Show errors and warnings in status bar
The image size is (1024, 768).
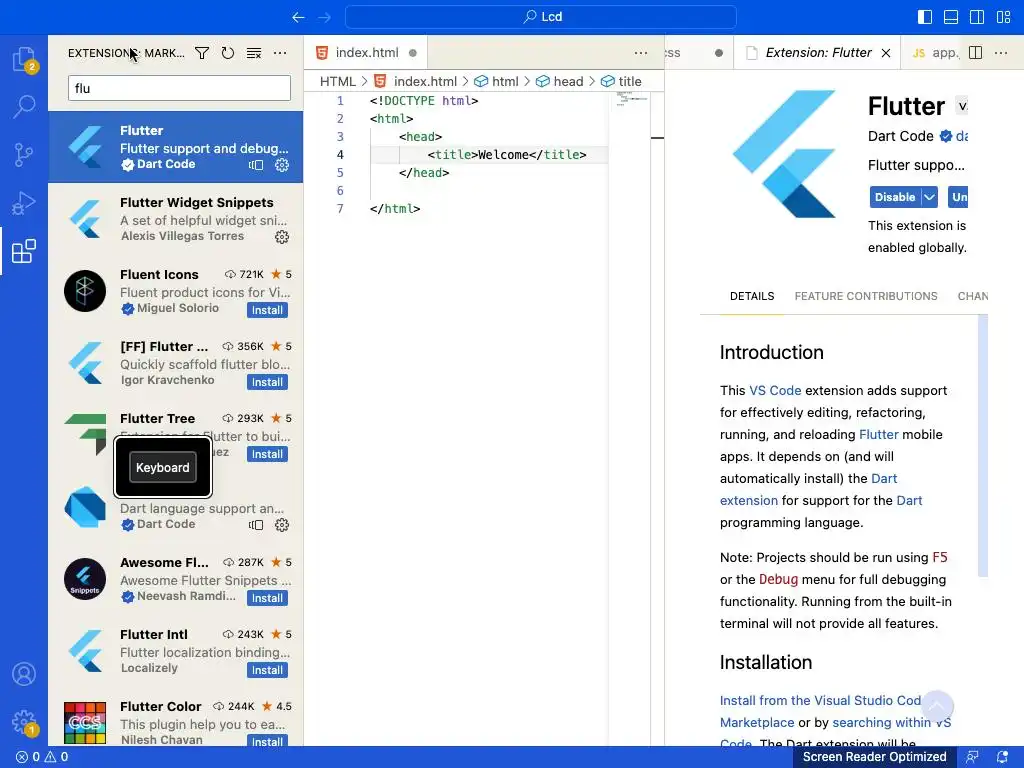tap(42, 757)
